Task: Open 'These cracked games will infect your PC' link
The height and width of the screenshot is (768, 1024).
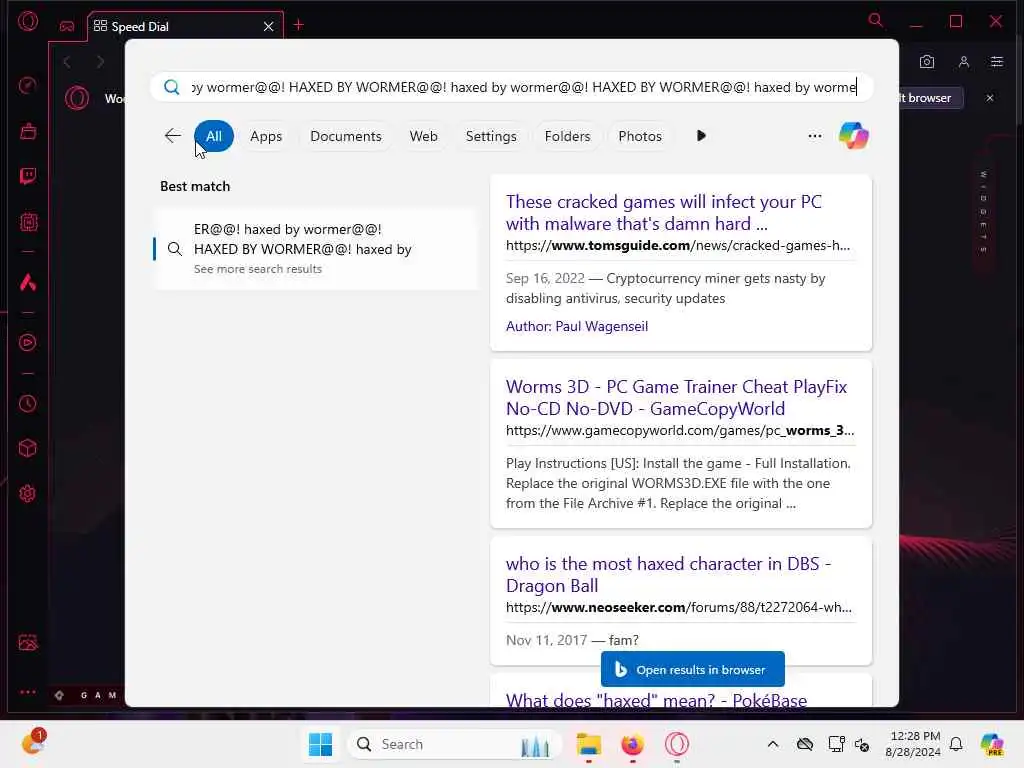Action: pos(664,212)
